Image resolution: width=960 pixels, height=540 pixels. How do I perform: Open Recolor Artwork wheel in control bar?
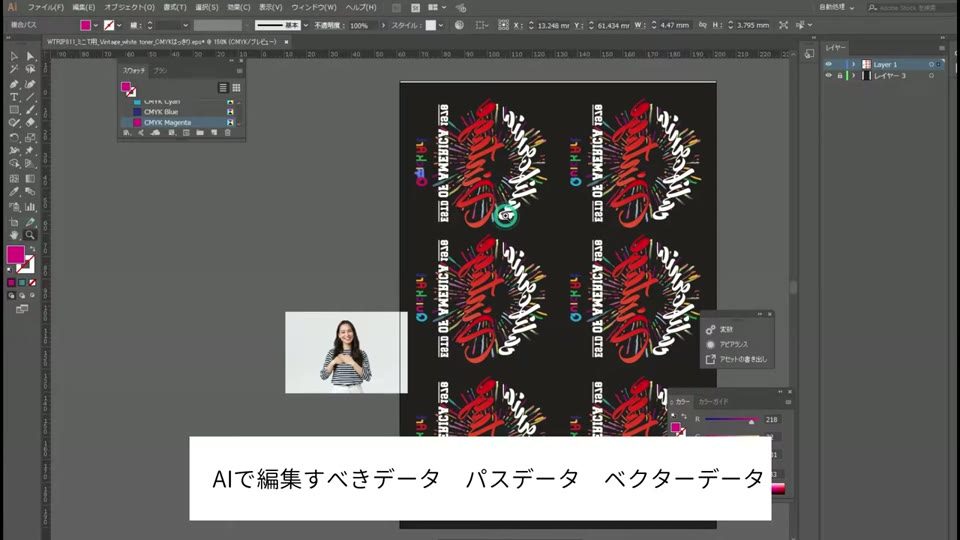(459, 25)
